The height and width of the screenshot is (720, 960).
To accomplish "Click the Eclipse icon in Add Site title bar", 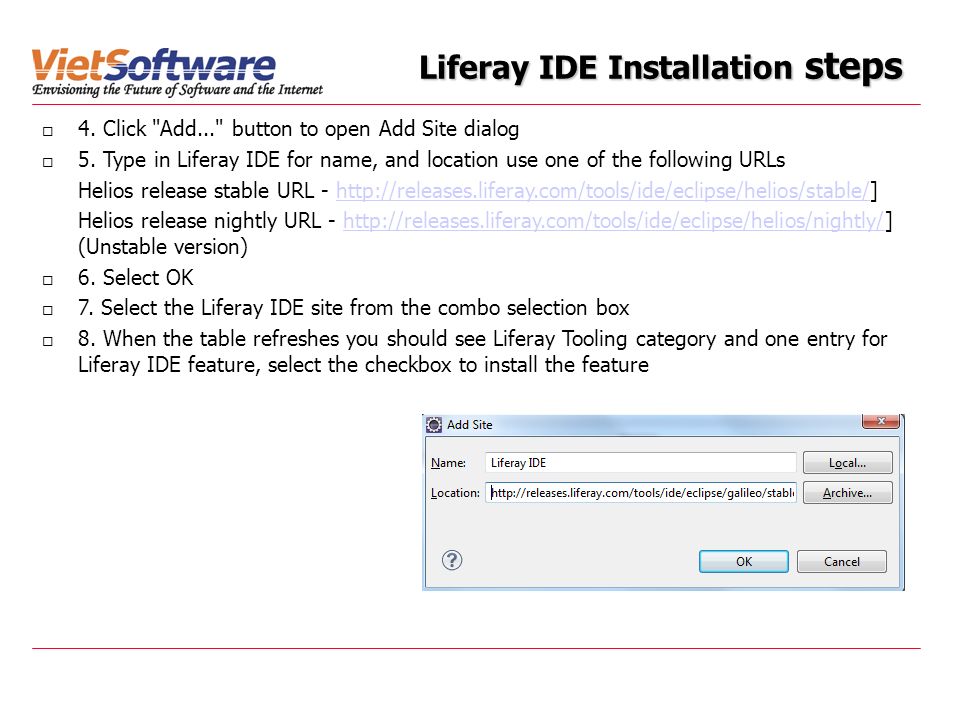I will pyautogui.click(x=433, y=425).
